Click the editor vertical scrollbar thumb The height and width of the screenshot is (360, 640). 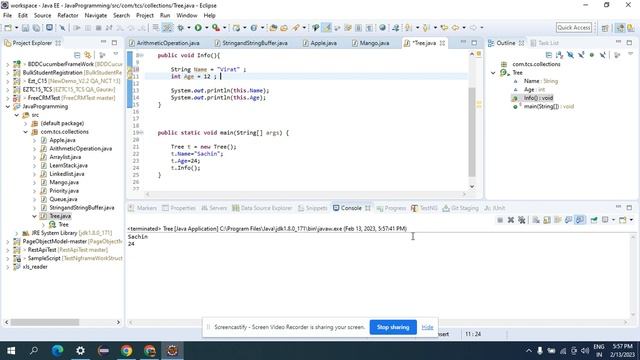(472, 132)
